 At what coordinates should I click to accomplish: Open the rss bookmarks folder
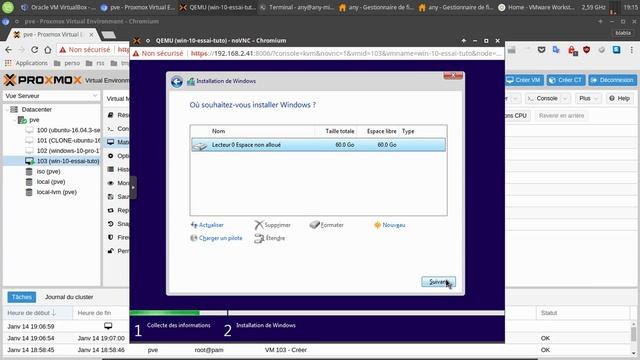click(96, 63)
